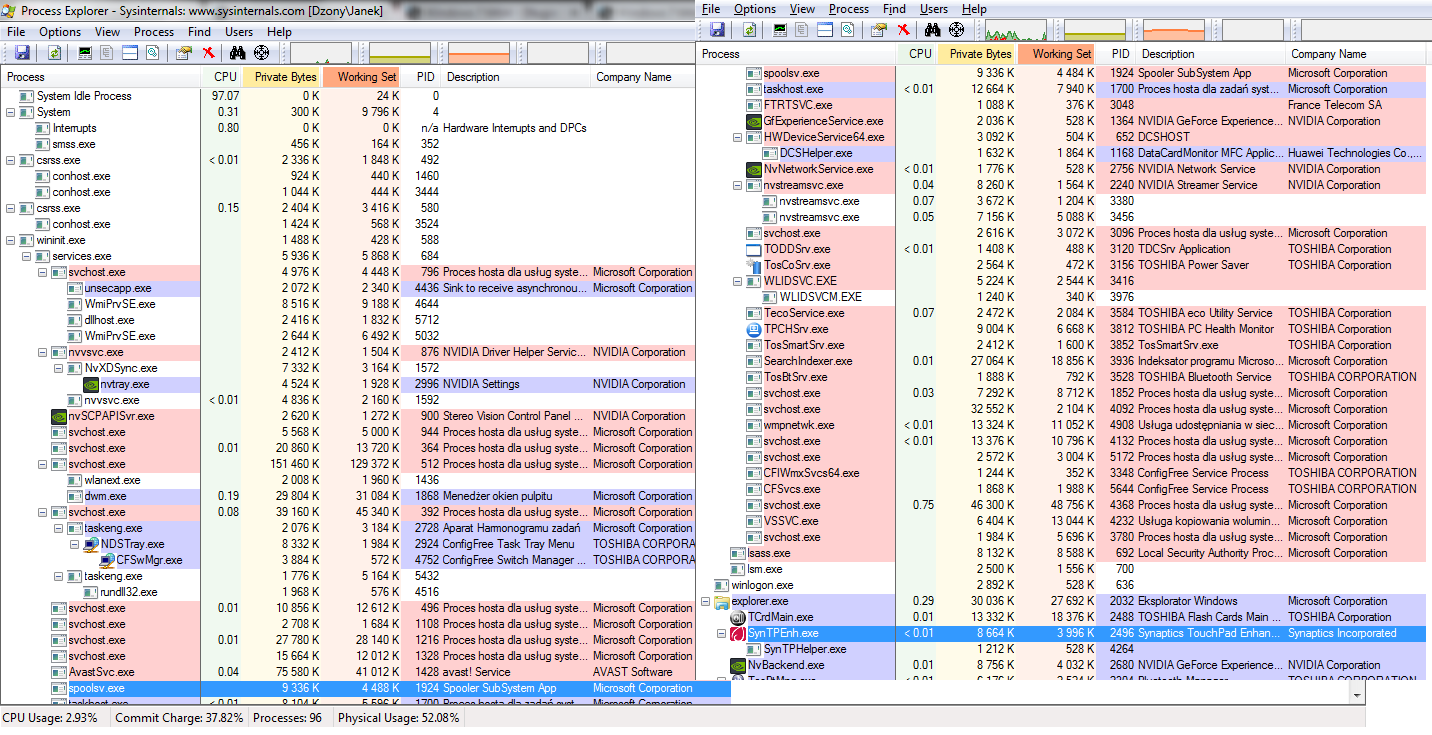The width and height of the screenshot is (1432, 735).
Task: Sort by Description column in right window
Action: click(x=1210, y=54)
